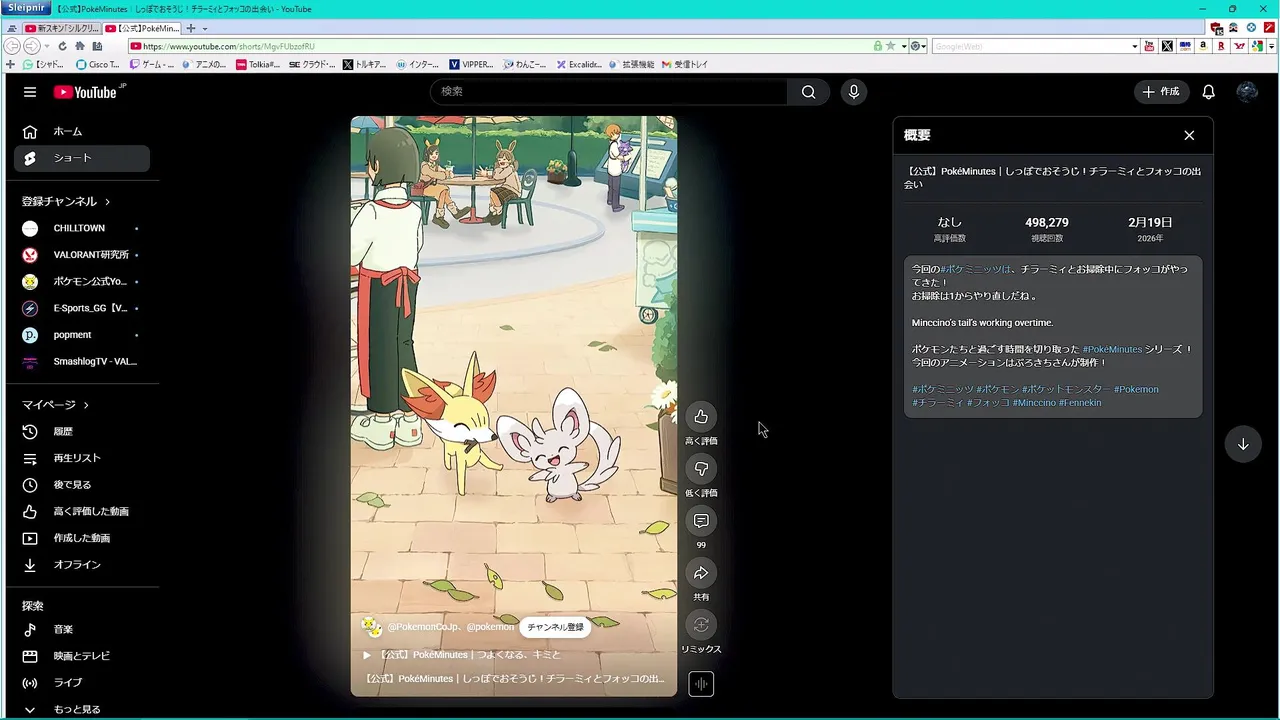Open the star bookmark dropdown arrow
The image size is (1280, 720).
point(904,46)
